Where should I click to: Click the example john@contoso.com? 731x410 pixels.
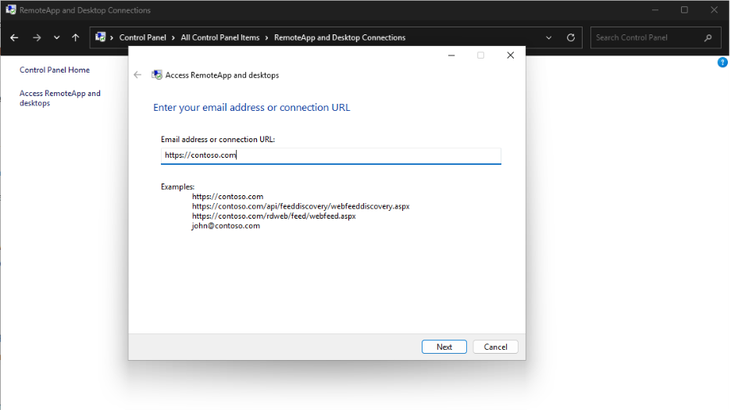pyautogui.click(x=226, y=226)
